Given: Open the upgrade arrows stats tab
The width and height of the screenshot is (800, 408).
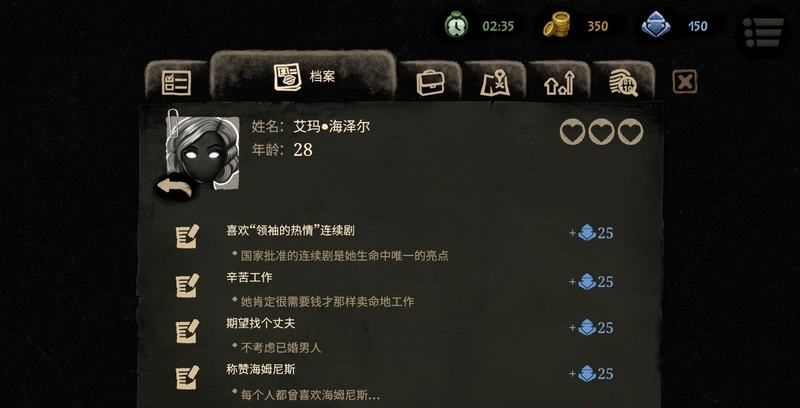Looking at the screenshot, I should [x=559, y=82].
